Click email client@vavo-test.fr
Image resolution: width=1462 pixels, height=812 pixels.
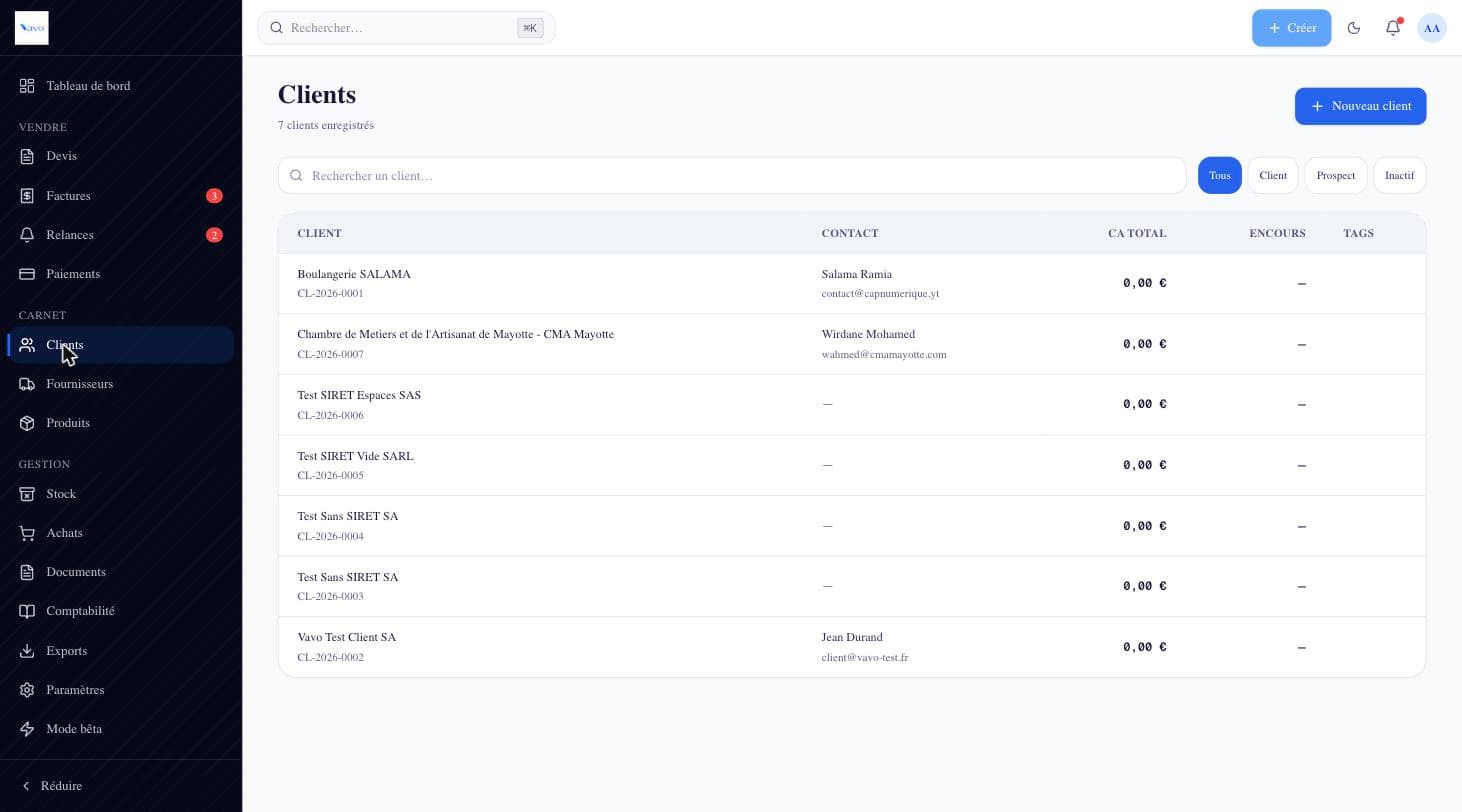coord(865,658)
